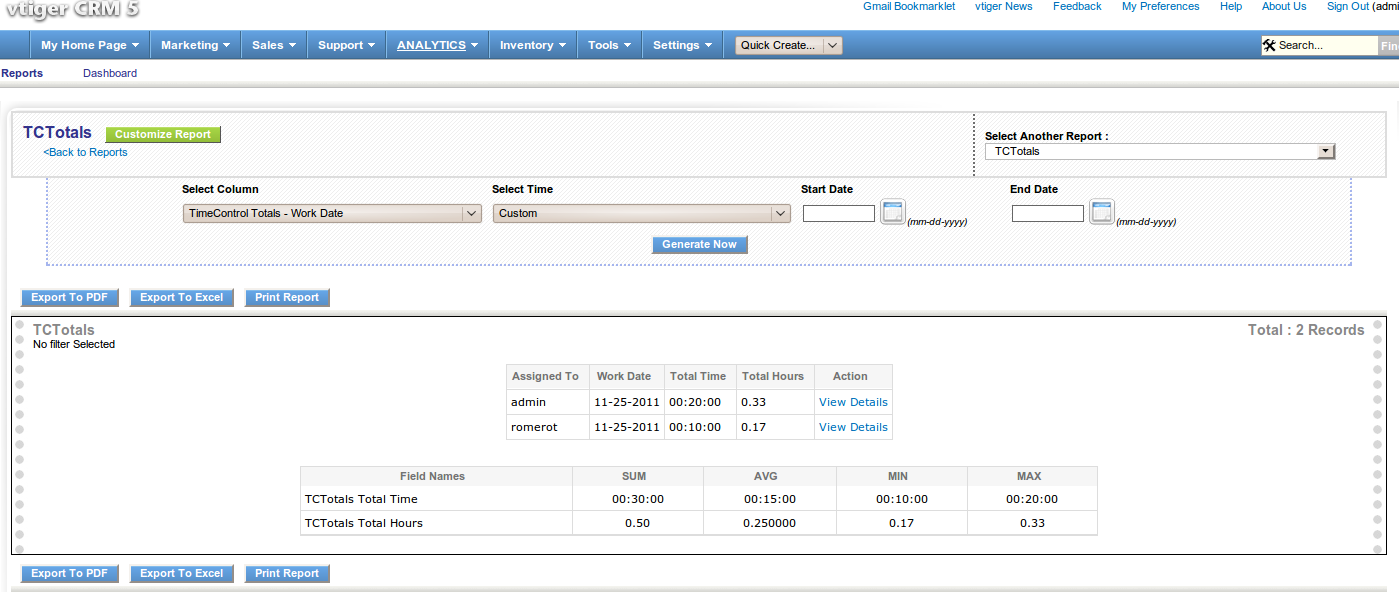Expand the Select Column dropdown
Image resolution: width=1399 pixels, height=592 pixels.
pos(333,213)
